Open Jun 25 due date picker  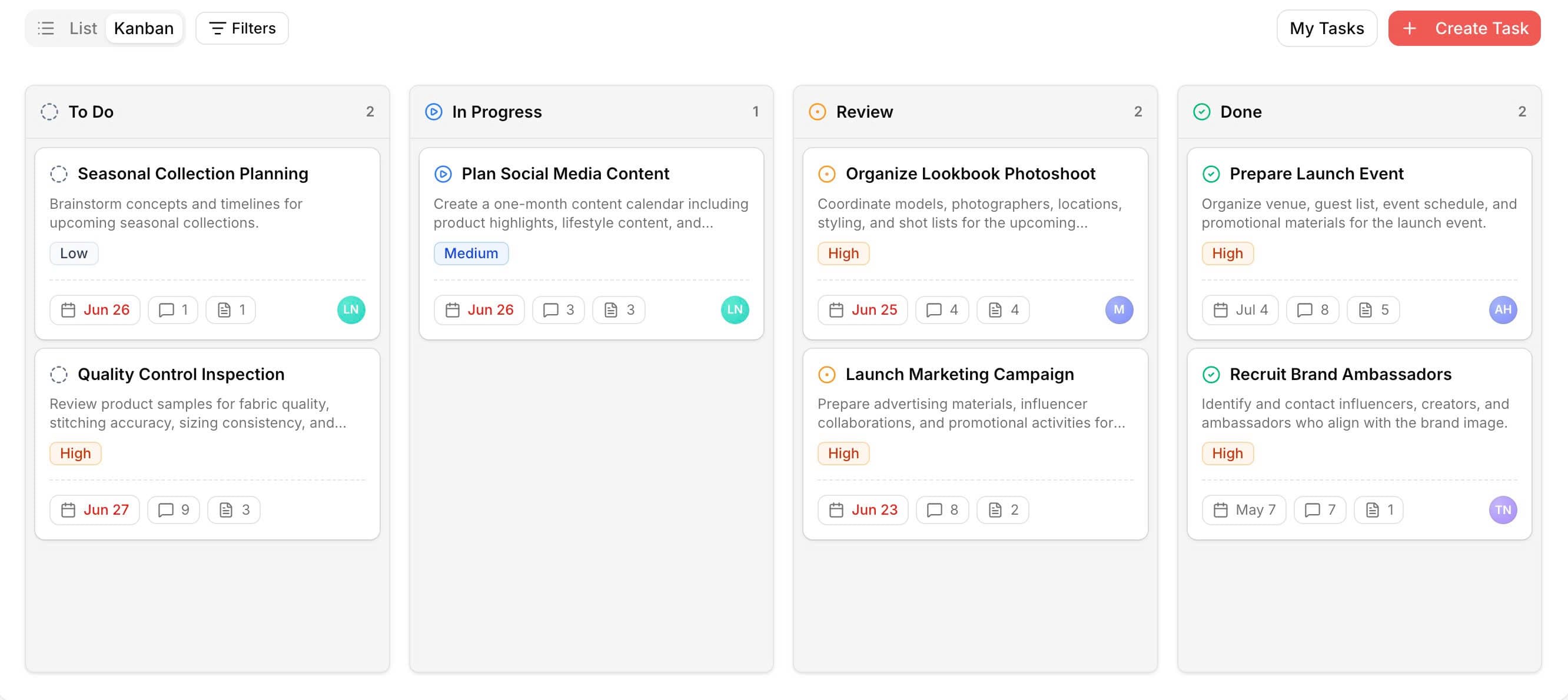pyautogui.click(x=862, y=309)
